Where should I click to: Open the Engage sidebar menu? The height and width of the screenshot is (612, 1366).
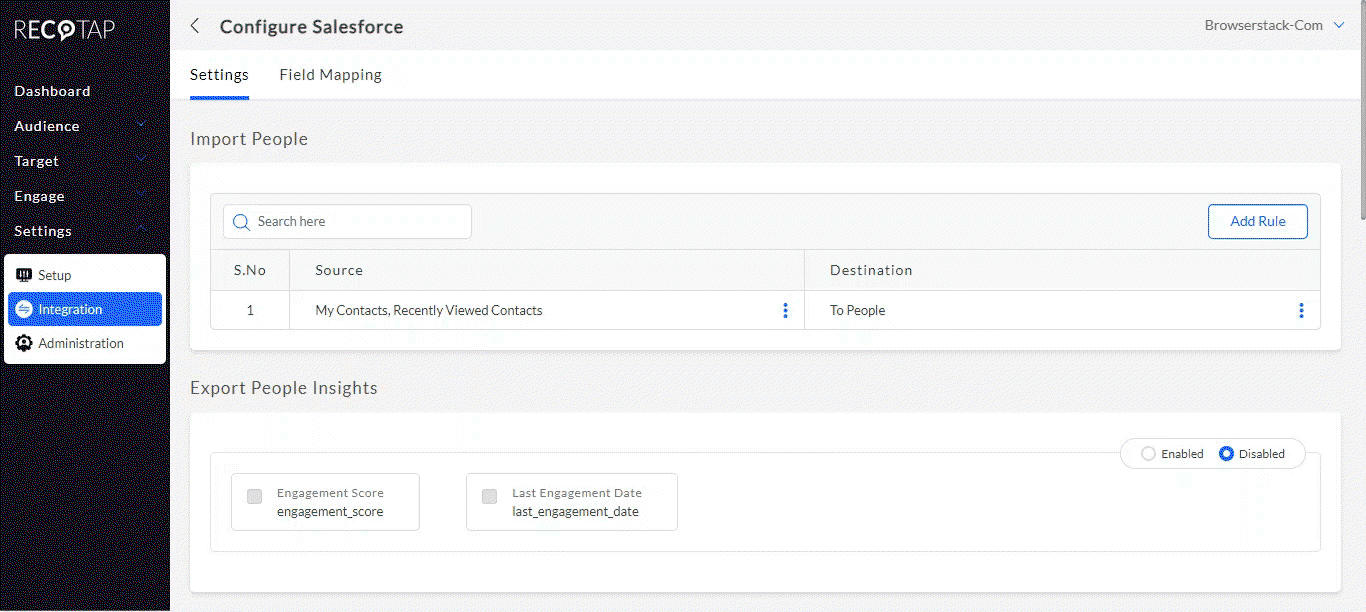click(x=39, y=196)
